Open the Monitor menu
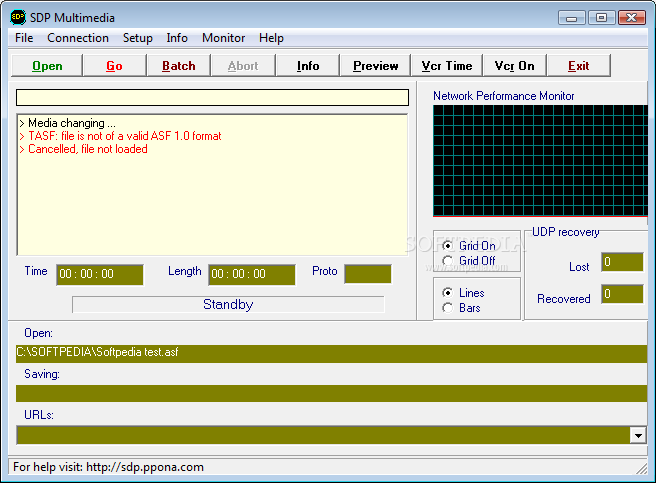Viewport: 656px width, 483px height. (223, 38)
